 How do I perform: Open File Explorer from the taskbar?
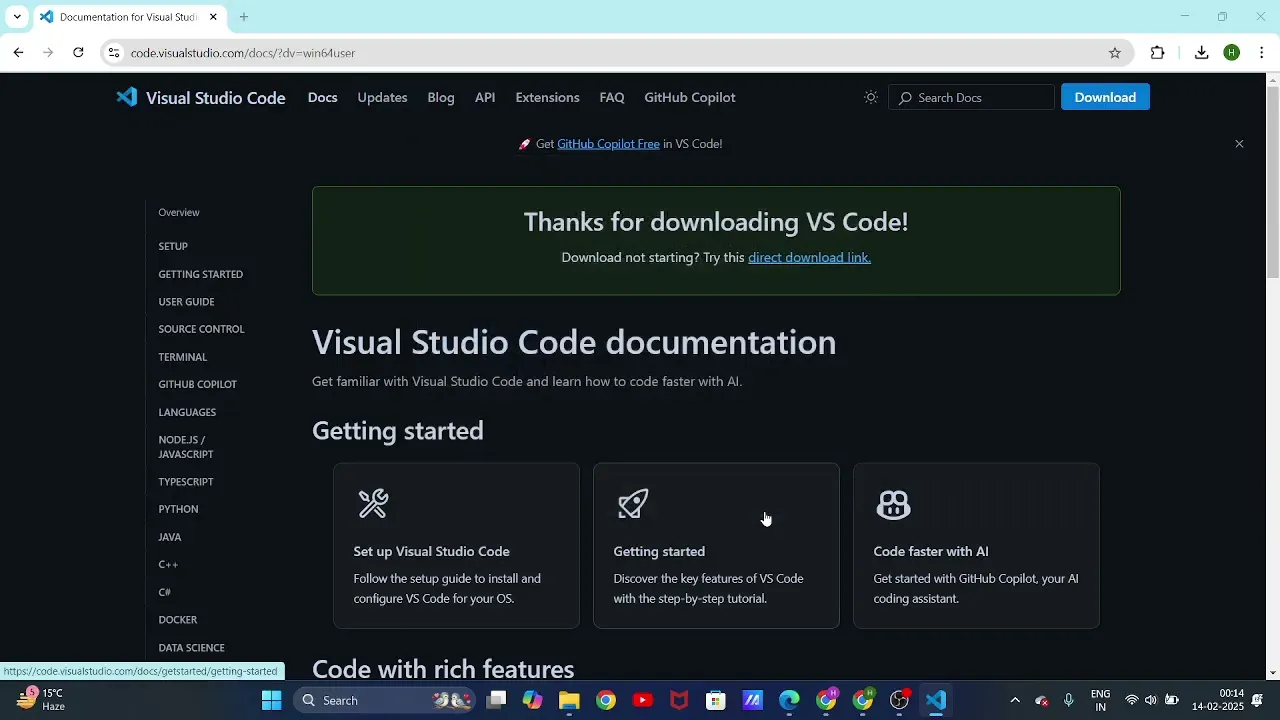(x=569, y=700)
